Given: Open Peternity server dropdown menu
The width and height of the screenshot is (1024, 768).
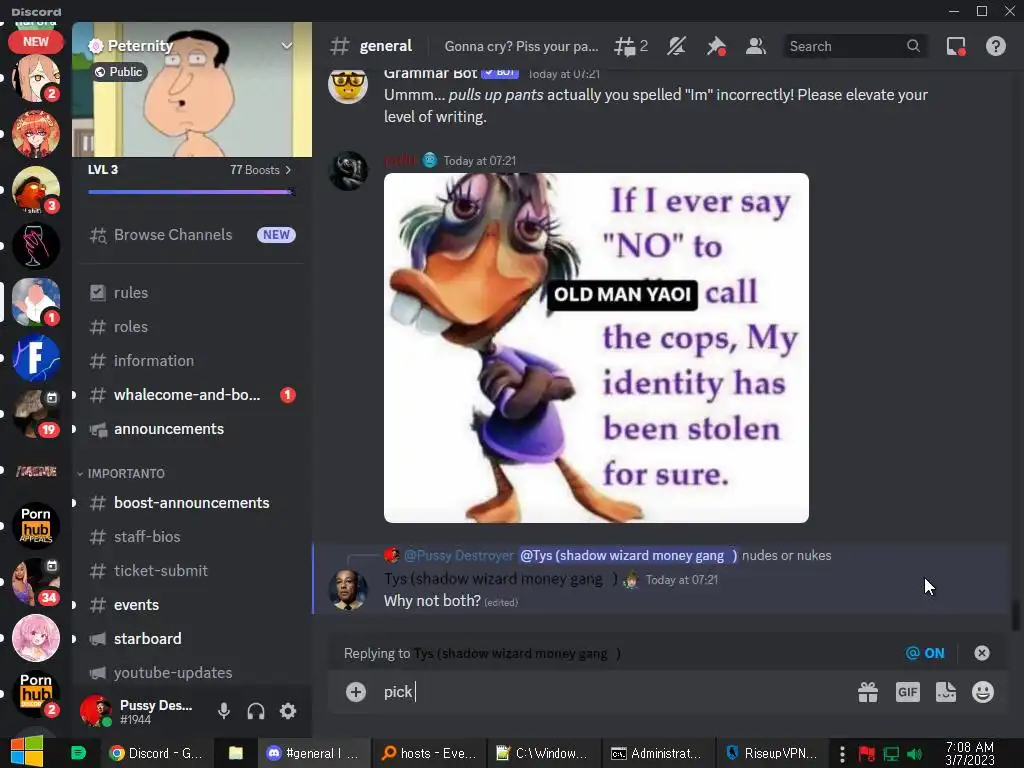Looking at the screenshot, I should pyautogui.click(x=286, y=46).
